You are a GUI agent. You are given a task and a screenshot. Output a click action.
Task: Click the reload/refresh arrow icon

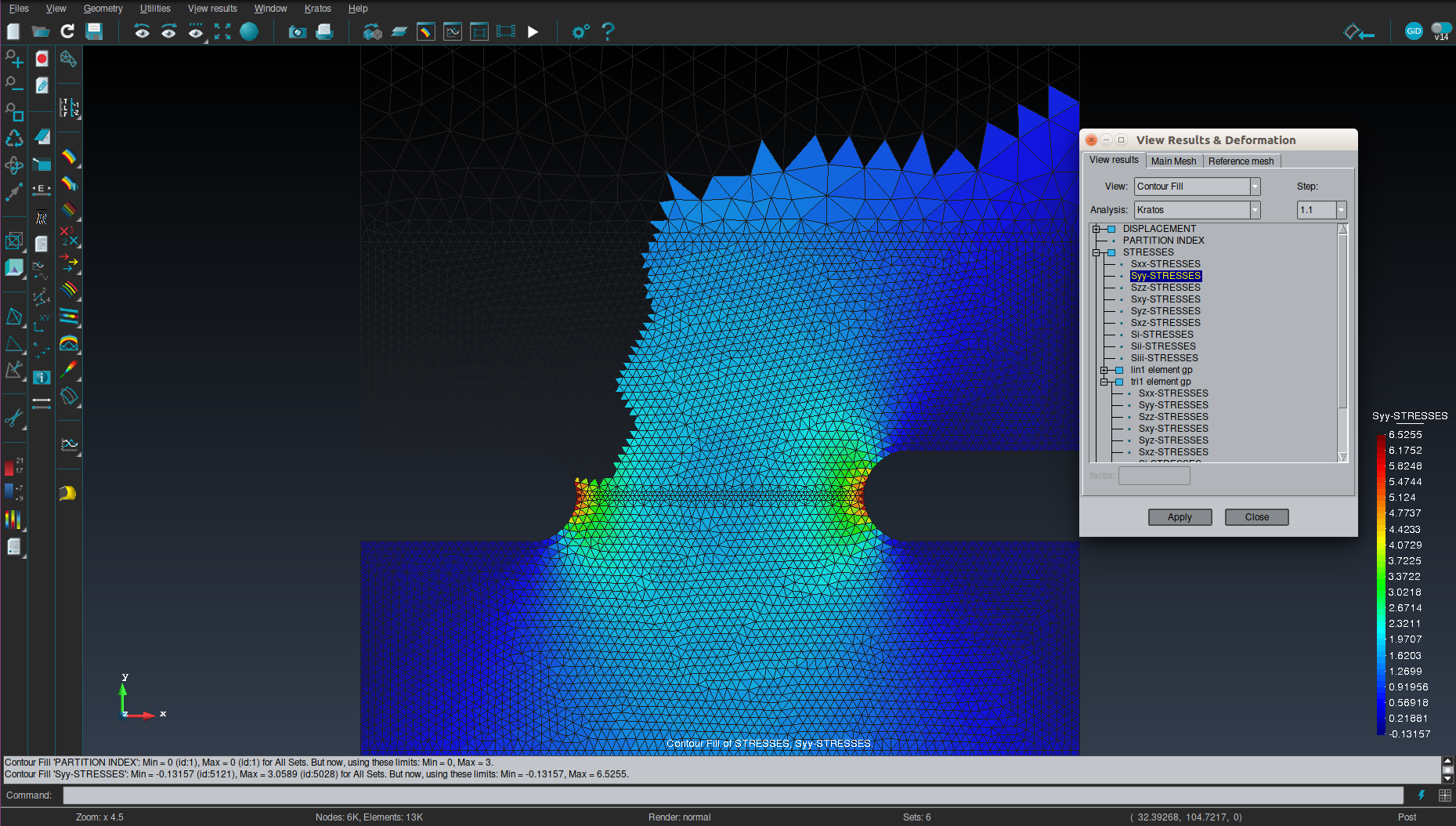[x=67, y=31]
